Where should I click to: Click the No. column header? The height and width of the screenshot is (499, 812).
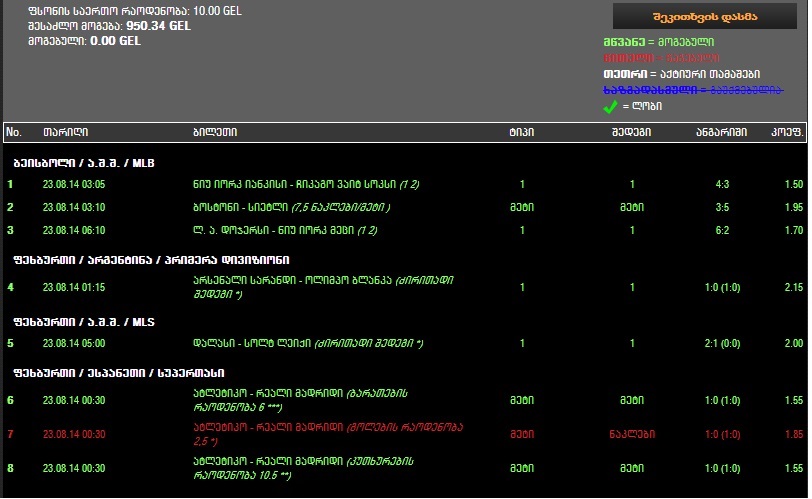14,133
